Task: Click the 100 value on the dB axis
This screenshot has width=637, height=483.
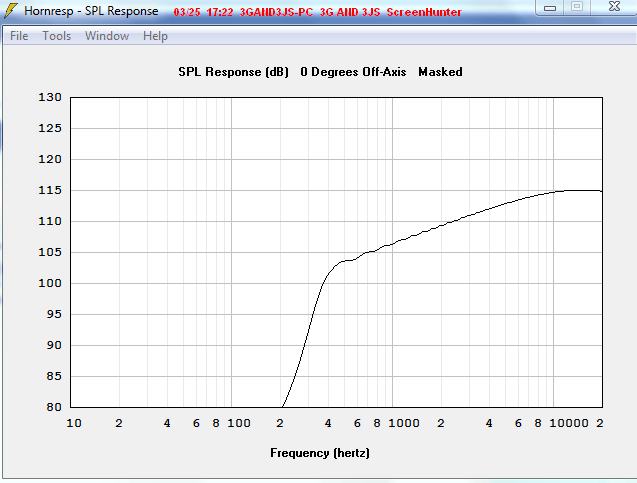Action: pos(50,283)
